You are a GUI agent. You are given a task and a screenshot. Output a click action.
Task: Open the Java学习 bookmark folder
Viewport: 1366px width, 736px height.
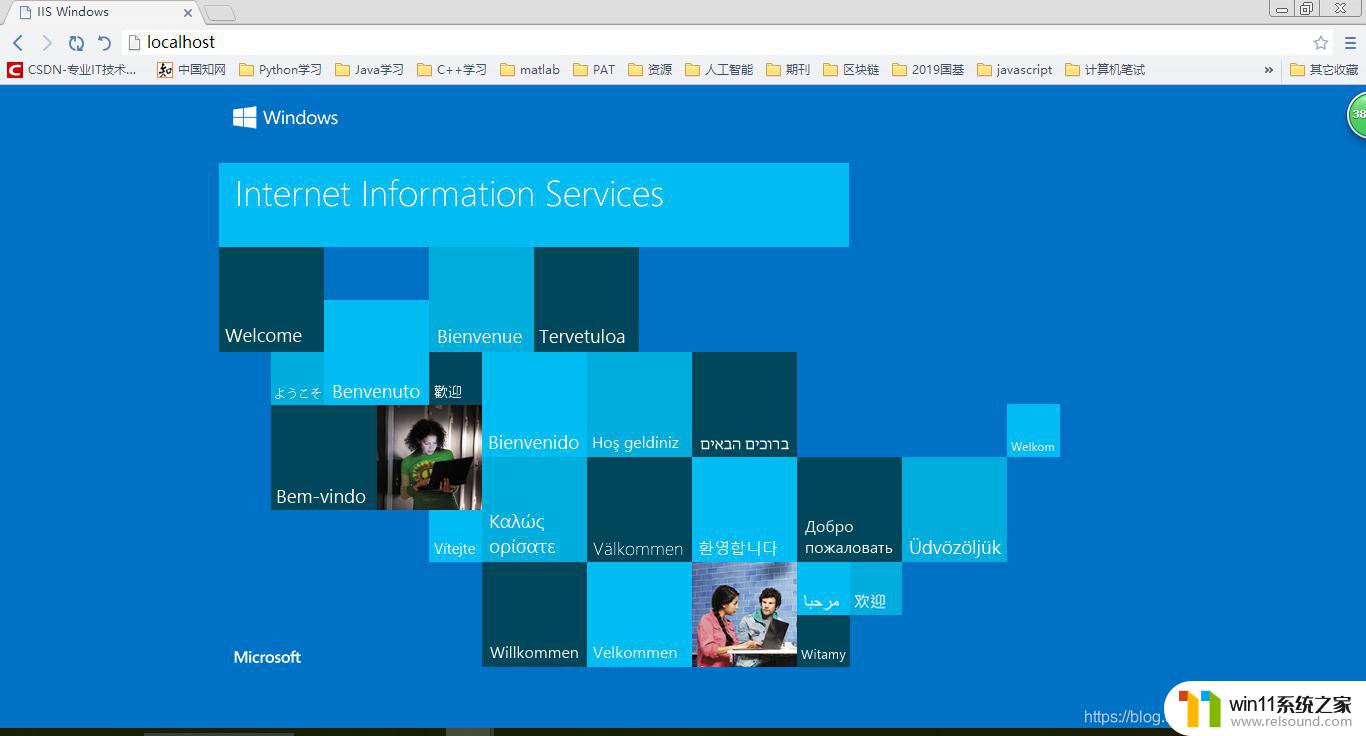(369, 70)
